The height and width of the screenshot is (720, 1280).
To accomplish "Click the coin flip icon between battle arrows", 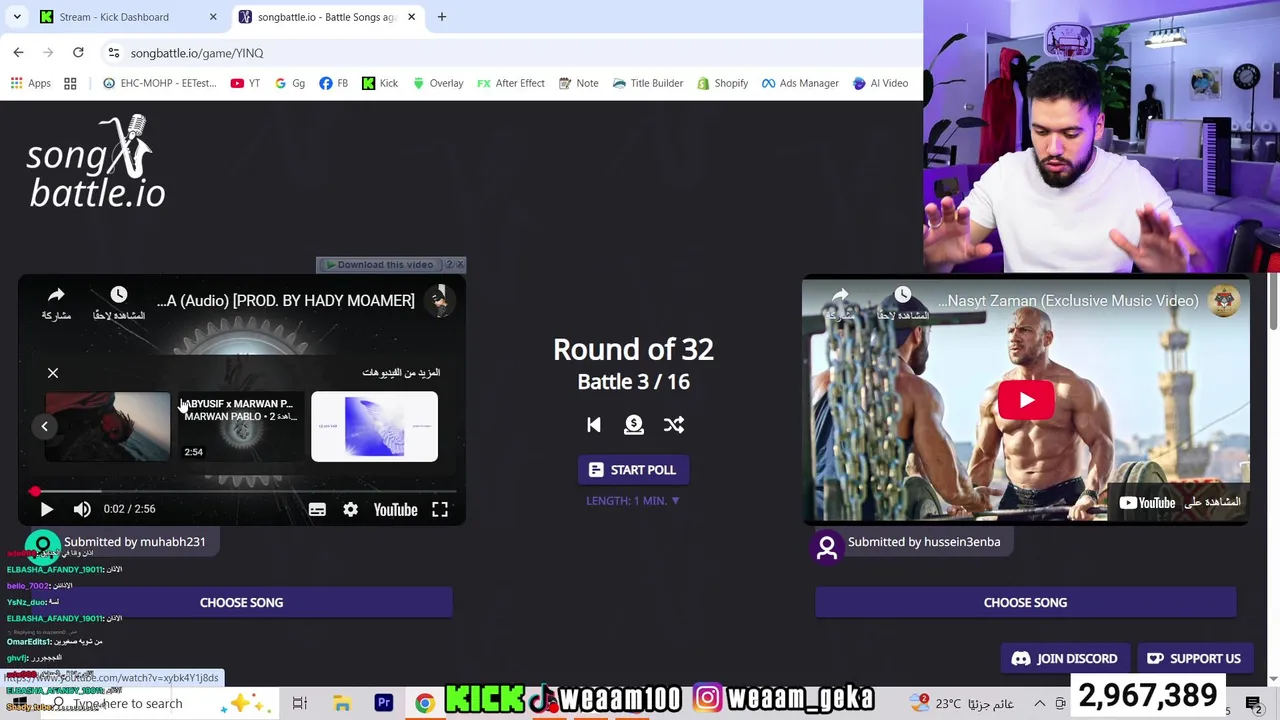I will coord(634,425).
